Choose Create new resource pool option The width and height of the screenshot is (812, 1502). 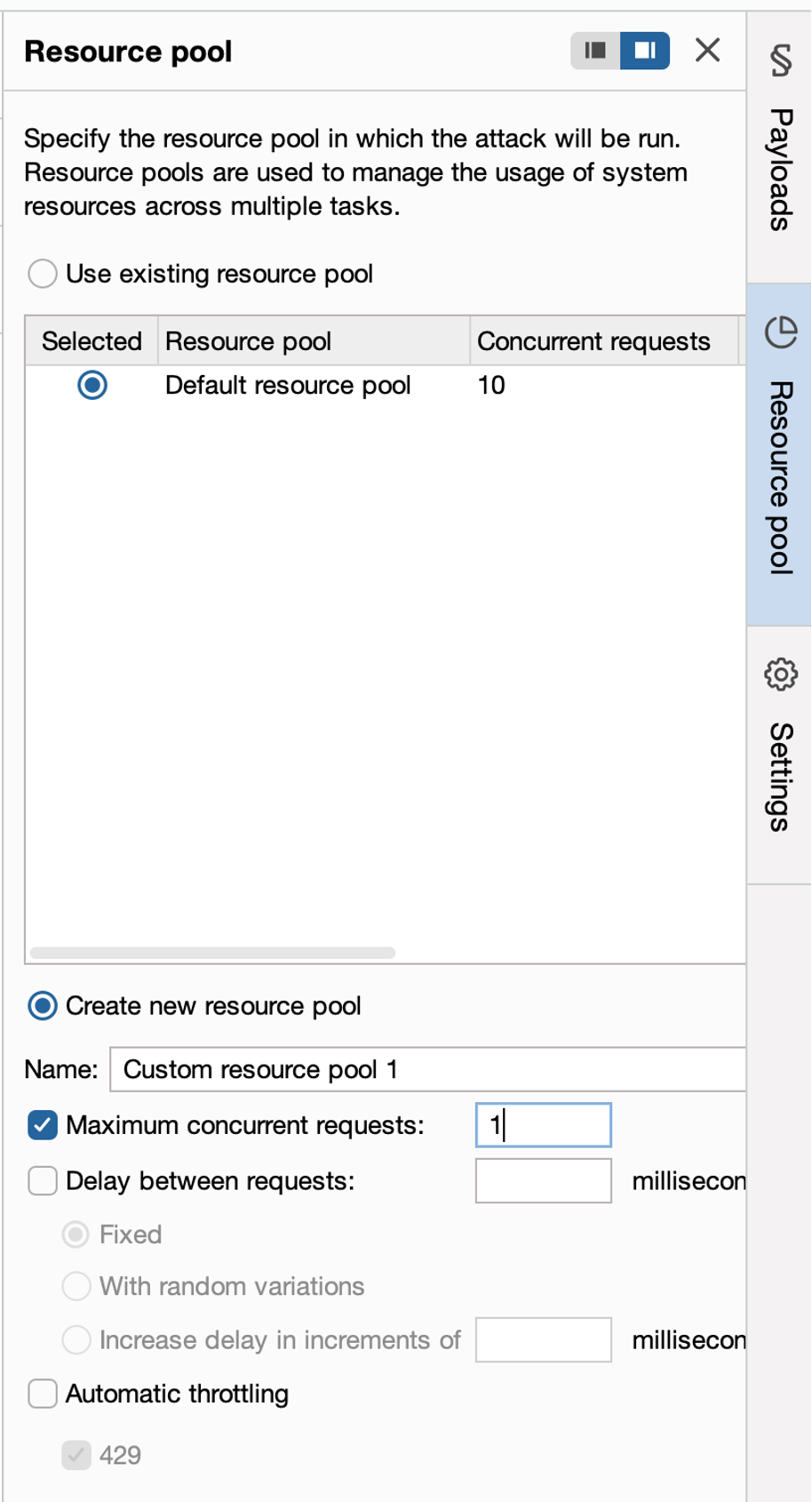(x=43, y=1006)
